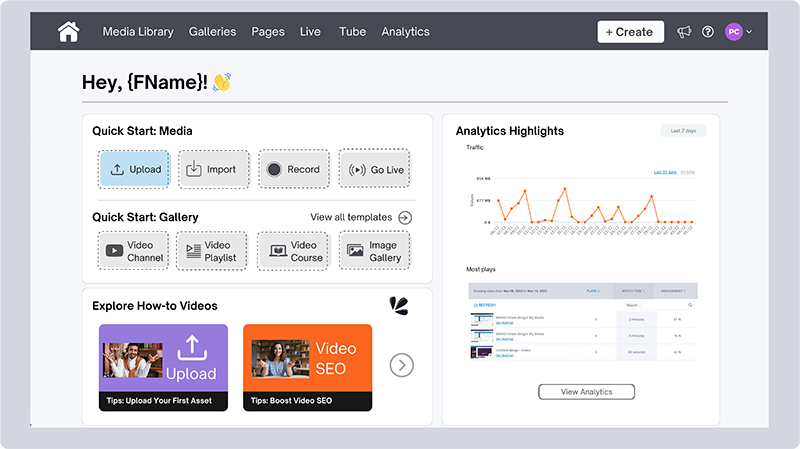Image resolution: width=800 pixels, height=449 pixels.
Task: Click the Upload quick start button
Action: 135,169
